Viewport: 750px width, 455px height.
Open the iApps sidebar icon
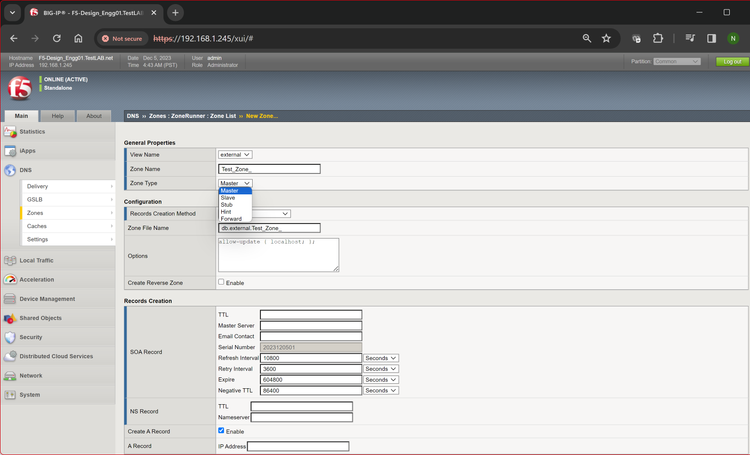pos(10,151)
